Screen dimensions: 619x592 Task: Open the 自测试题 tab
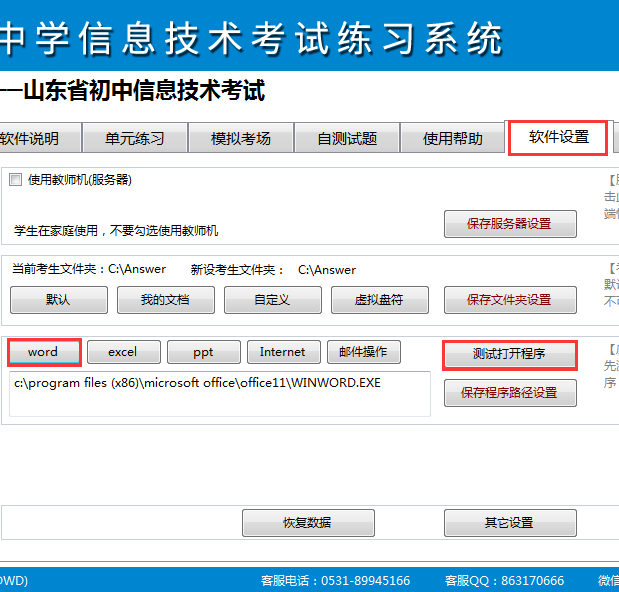(x=347, y=139)
